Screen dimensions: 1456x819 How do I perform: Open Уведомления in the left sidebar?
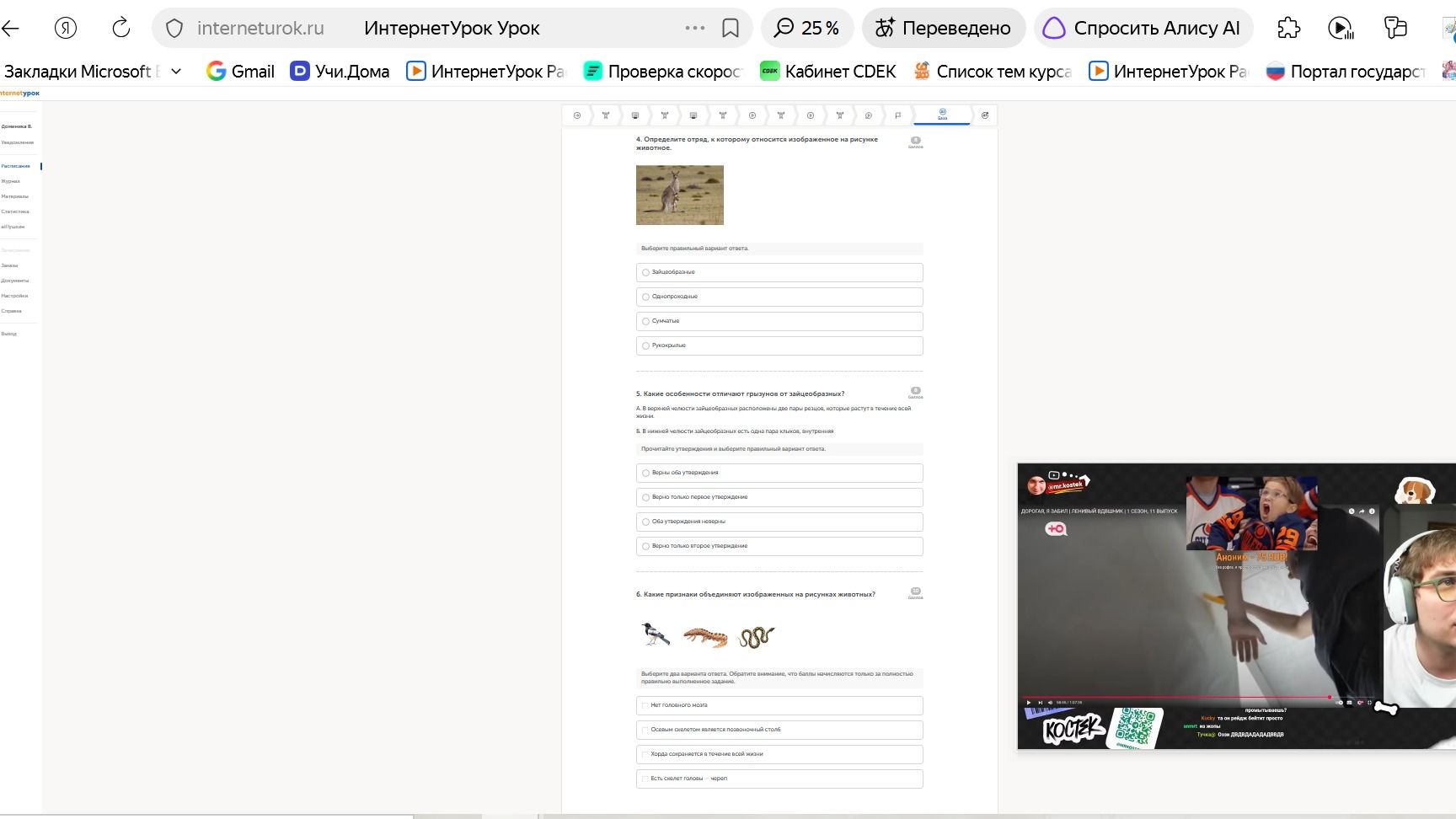(x=18, y=142)
